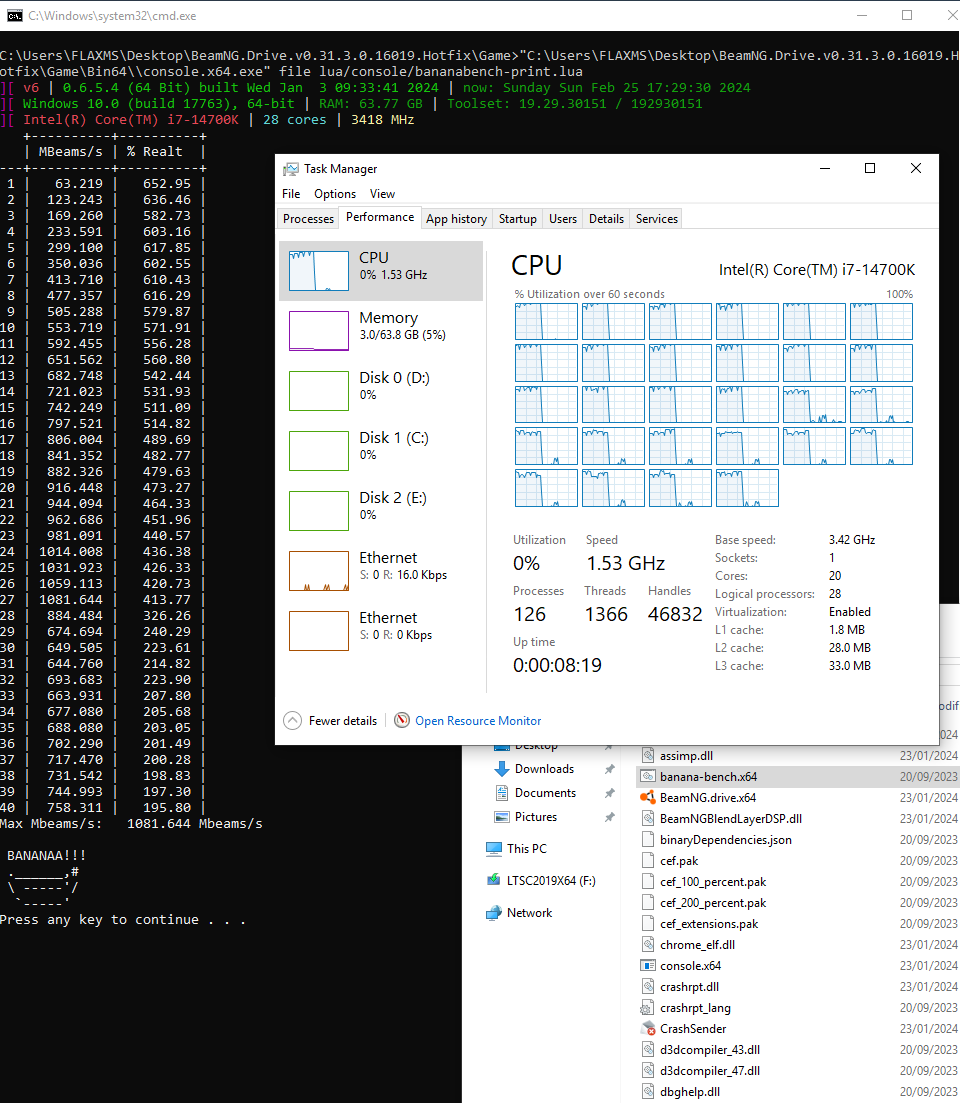Viewport: 960px width, 1103px height.
Task: Click the Base speed 3.42 GHz value
Action: click(852, 540)
